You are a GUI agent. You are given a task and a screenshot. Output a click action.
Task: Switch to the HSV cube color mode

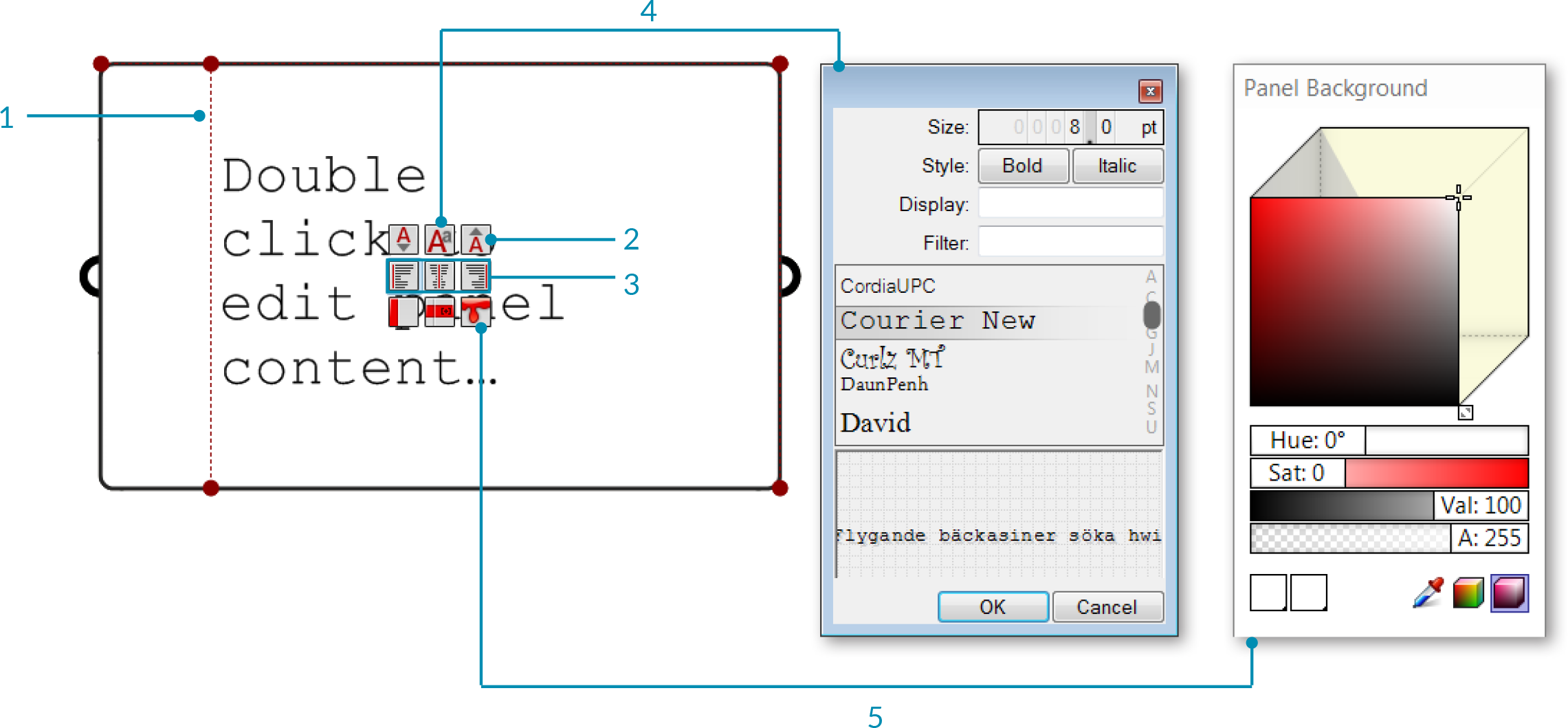click(x=1510, y=593)
